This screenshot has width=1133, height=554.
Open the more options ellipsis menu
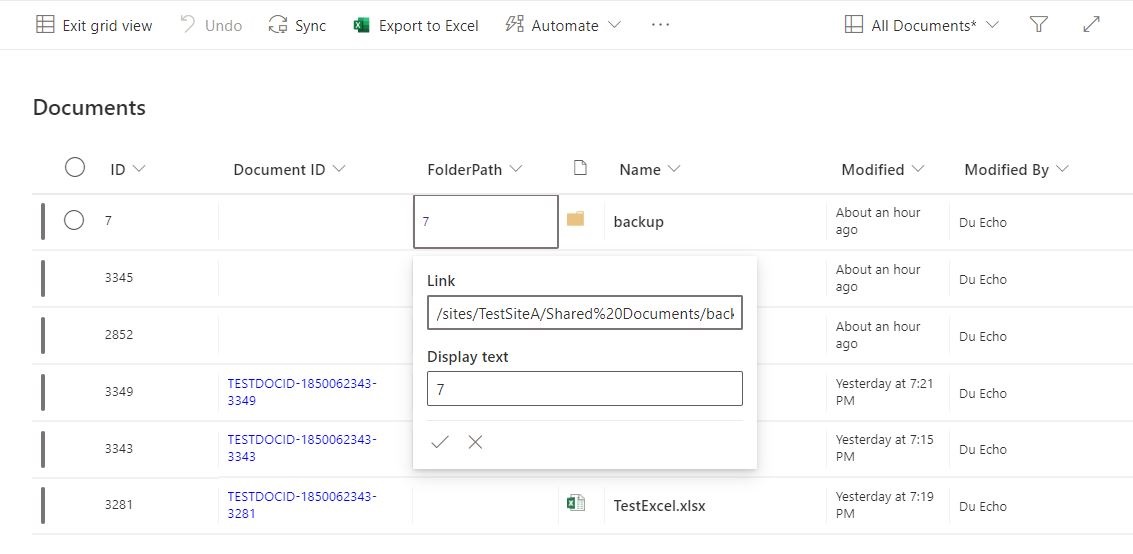[x=660, y=25]
